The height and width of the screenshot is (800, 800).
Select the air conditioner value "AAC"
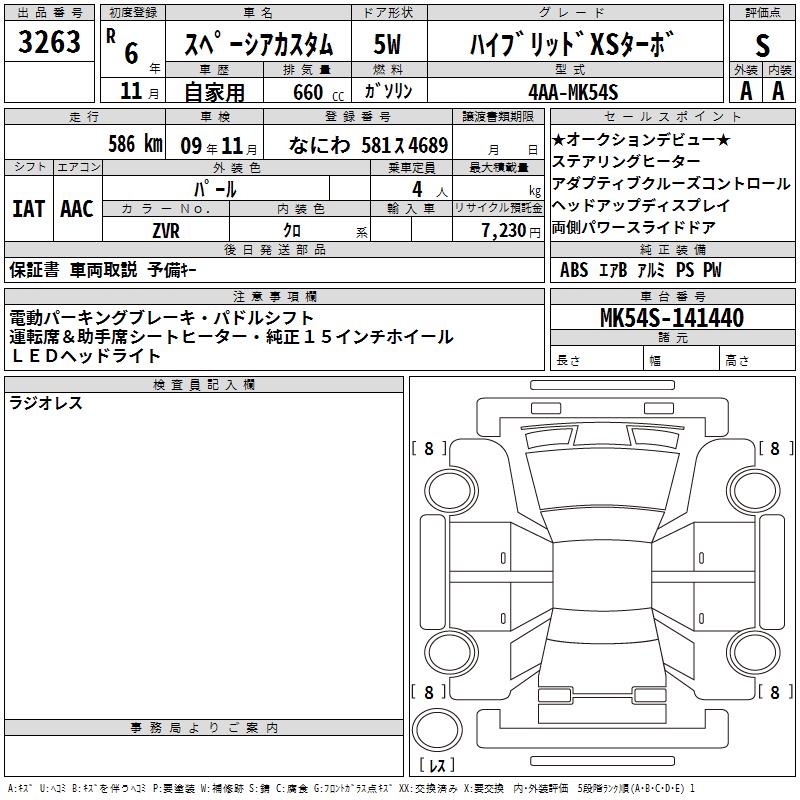[77, 209]
